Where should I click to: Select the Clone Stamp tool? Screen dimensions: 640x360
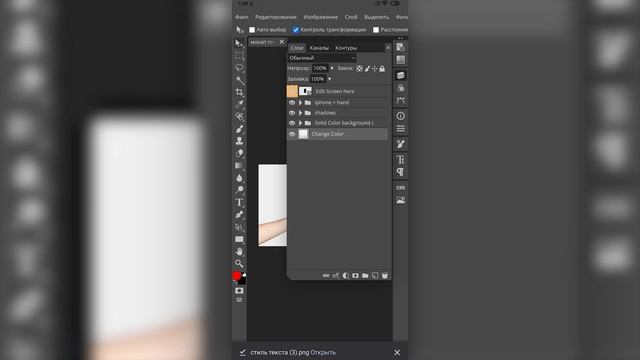click(239, 141)
